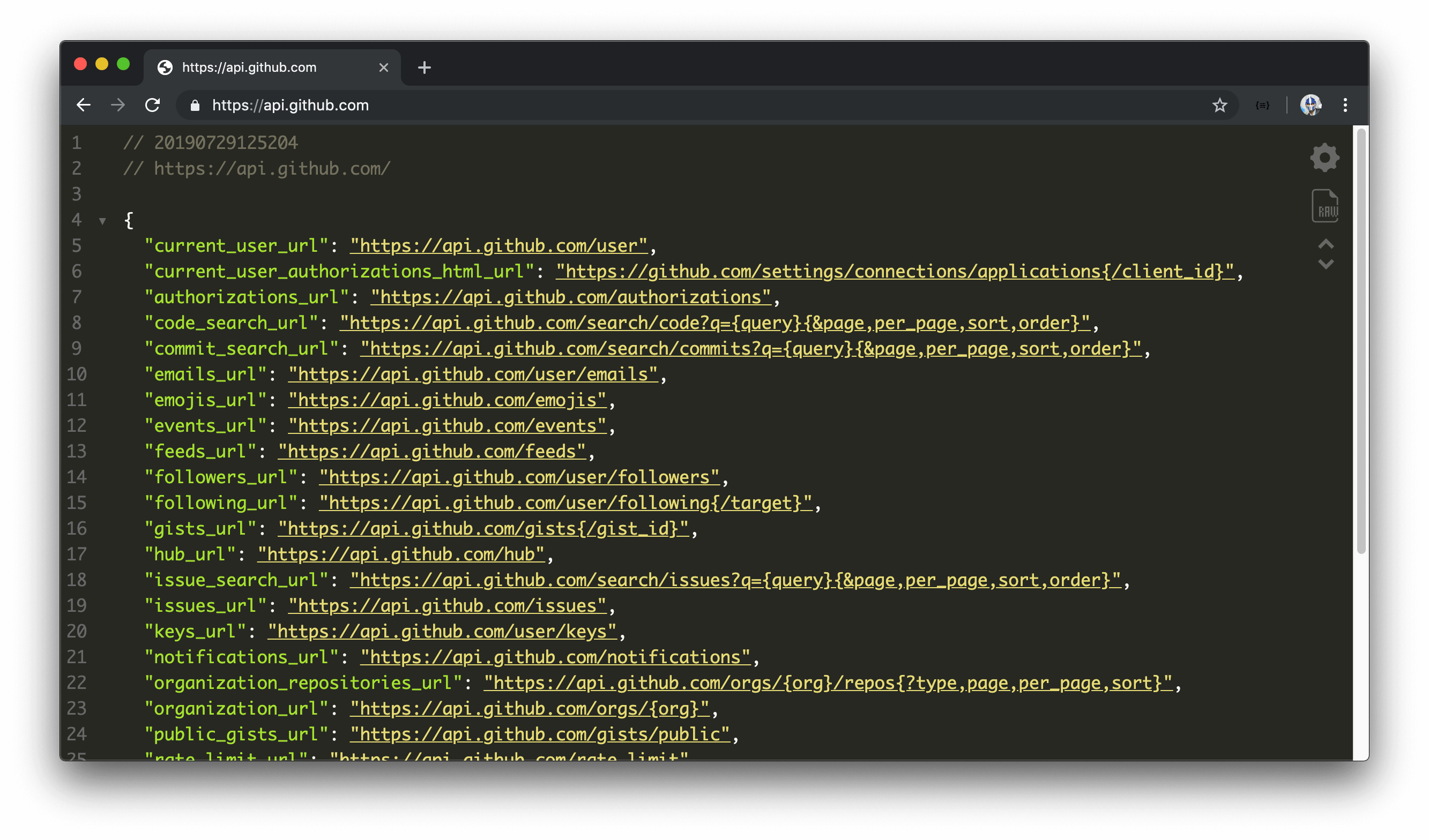Click the address bar URL field

(x=290, y=104)
